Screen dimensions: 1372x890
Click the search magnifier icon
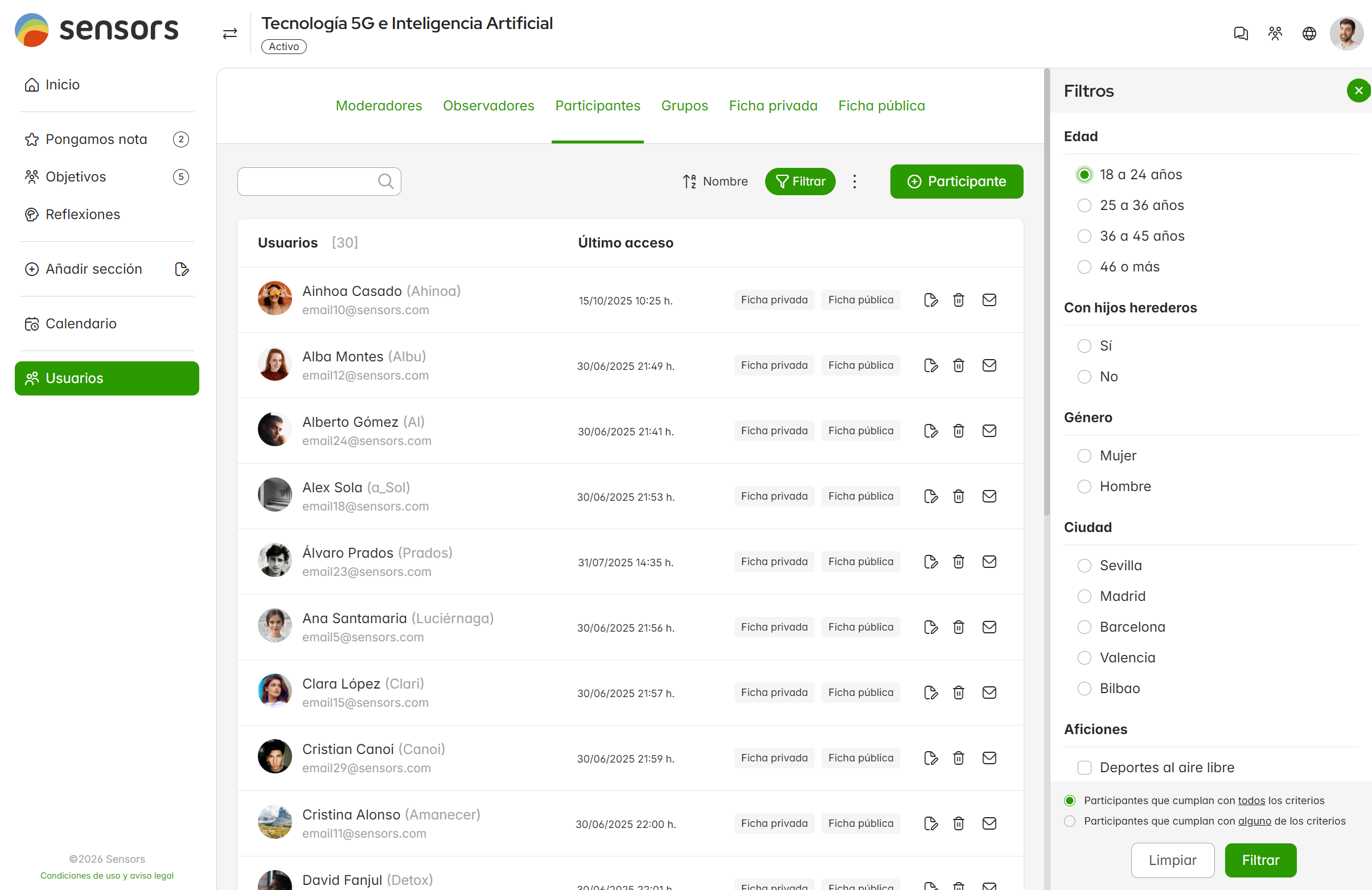[385, 182]
